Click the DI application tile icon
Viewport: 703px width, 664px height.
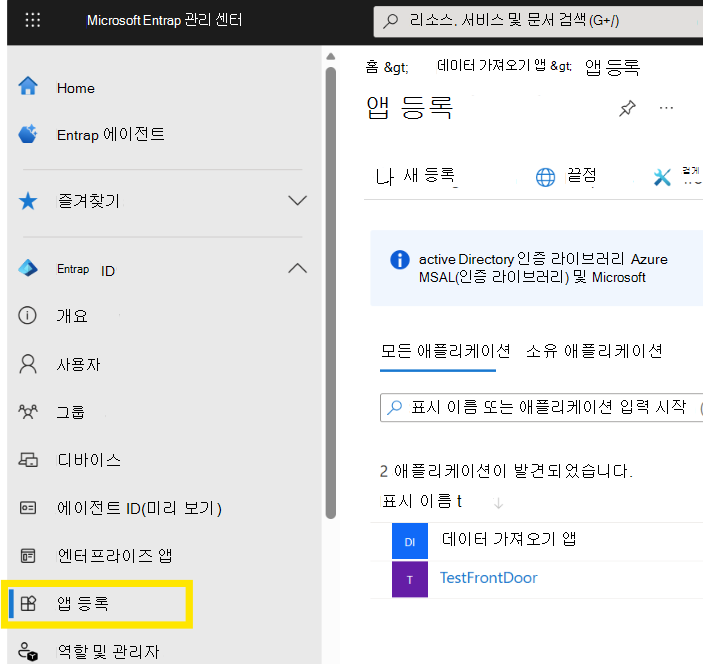coord(410,541)
